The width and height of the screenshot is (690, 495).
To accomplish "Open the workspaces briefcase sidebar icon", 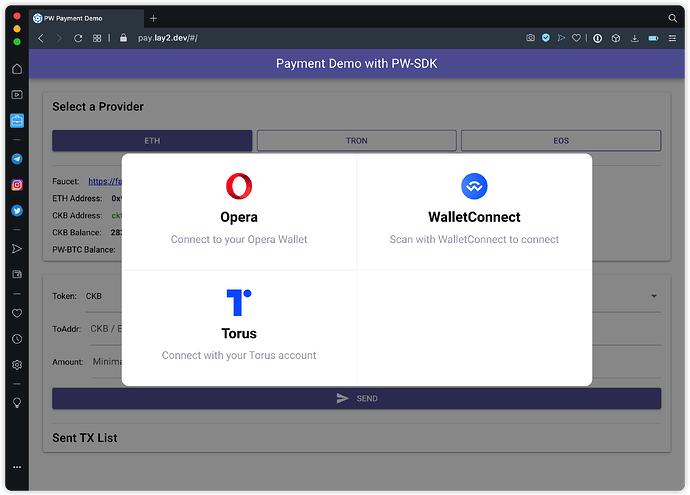I will [x=17, y=121].
